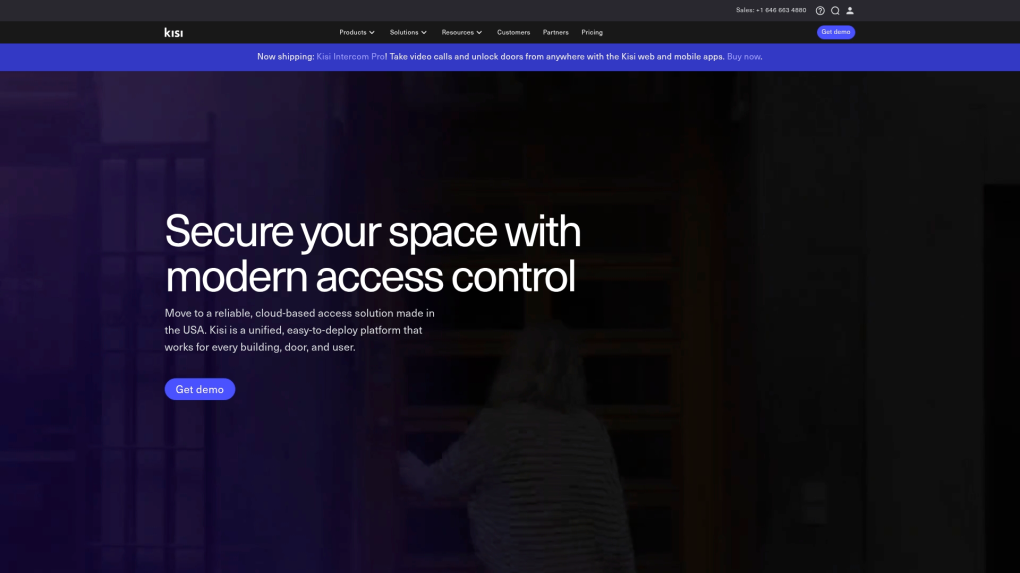Follow the Kisi Intercom Pro link

click(351, 57)
